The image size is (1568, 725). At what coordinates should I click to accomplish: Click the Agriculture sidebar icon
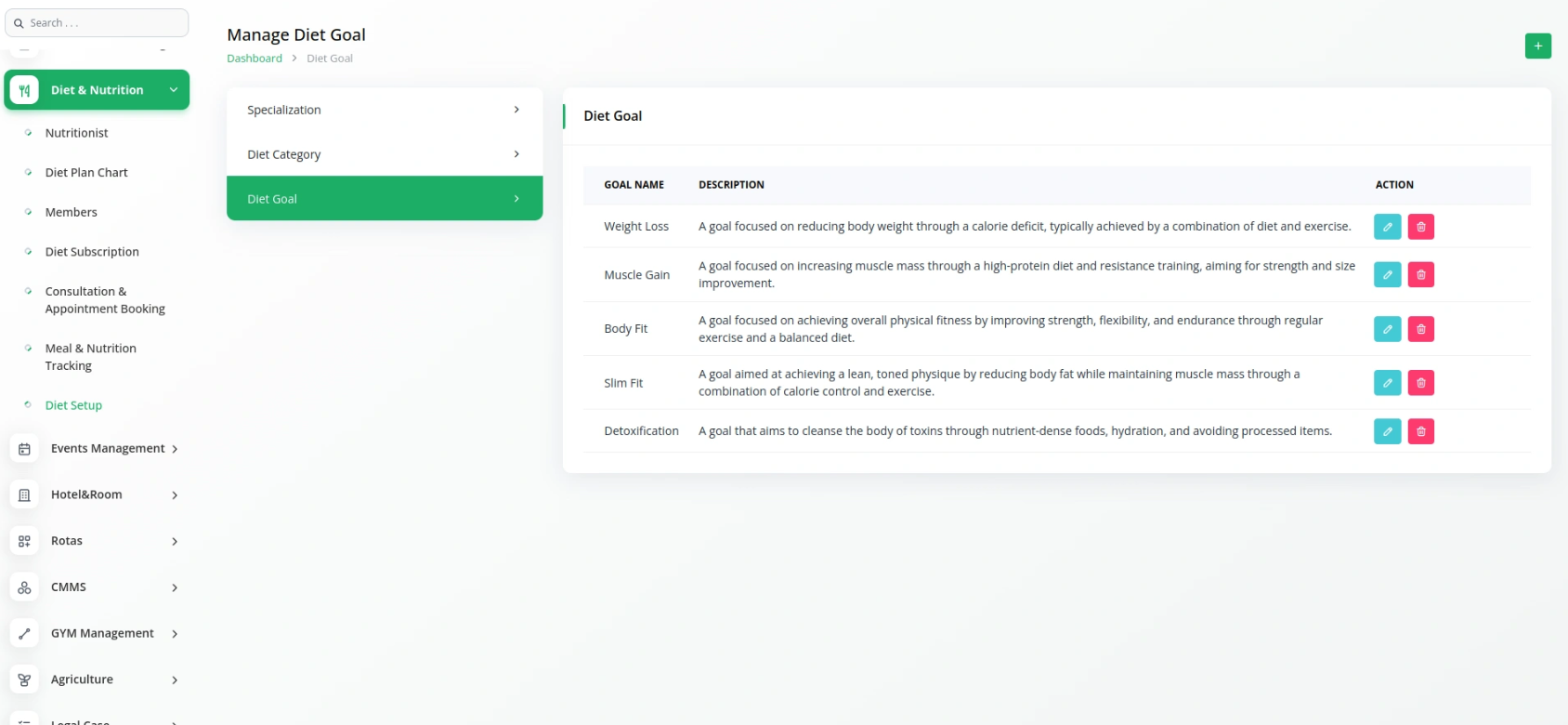[x=24, y=680]
